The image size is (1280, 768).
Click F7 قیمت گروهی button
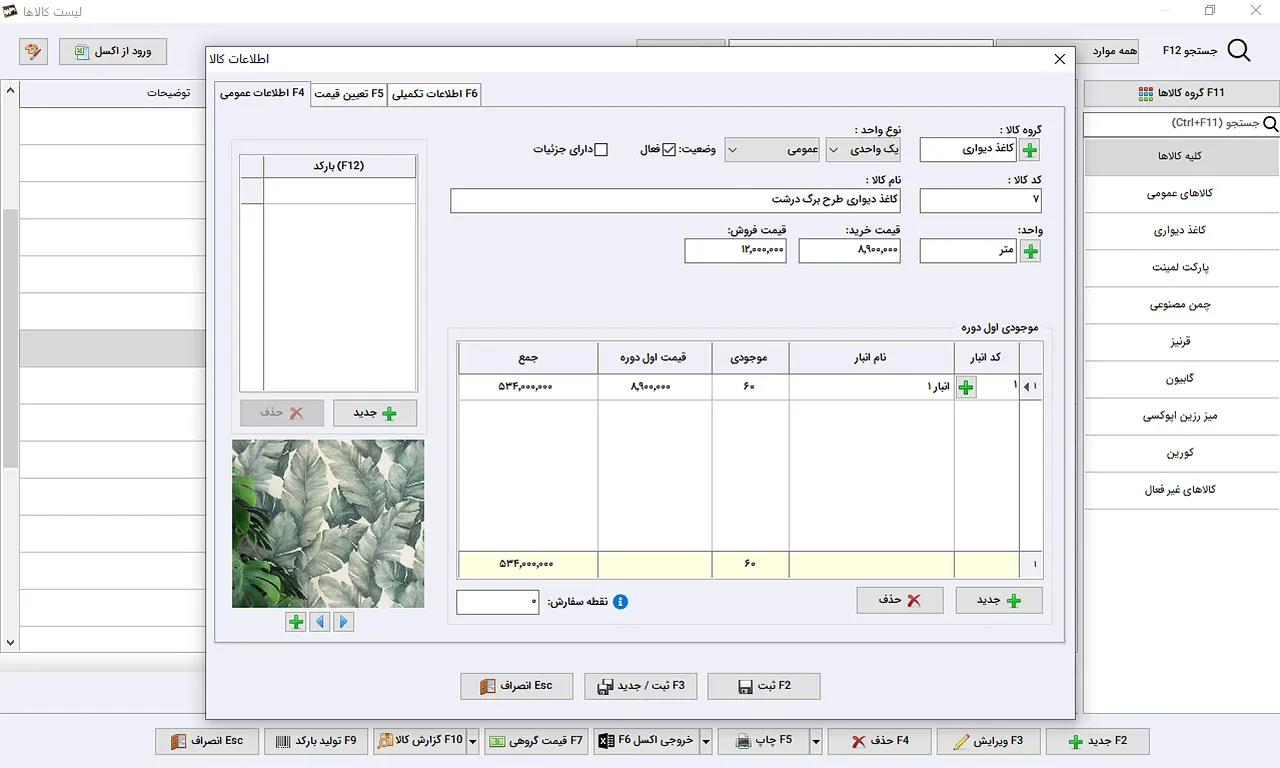(538, 741)
